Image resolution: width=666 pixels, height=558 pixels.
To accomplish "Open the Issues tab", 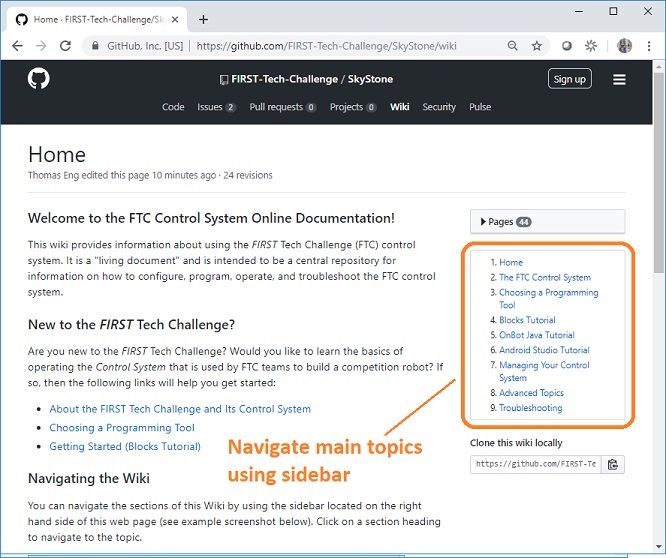I will coord(216,107).
